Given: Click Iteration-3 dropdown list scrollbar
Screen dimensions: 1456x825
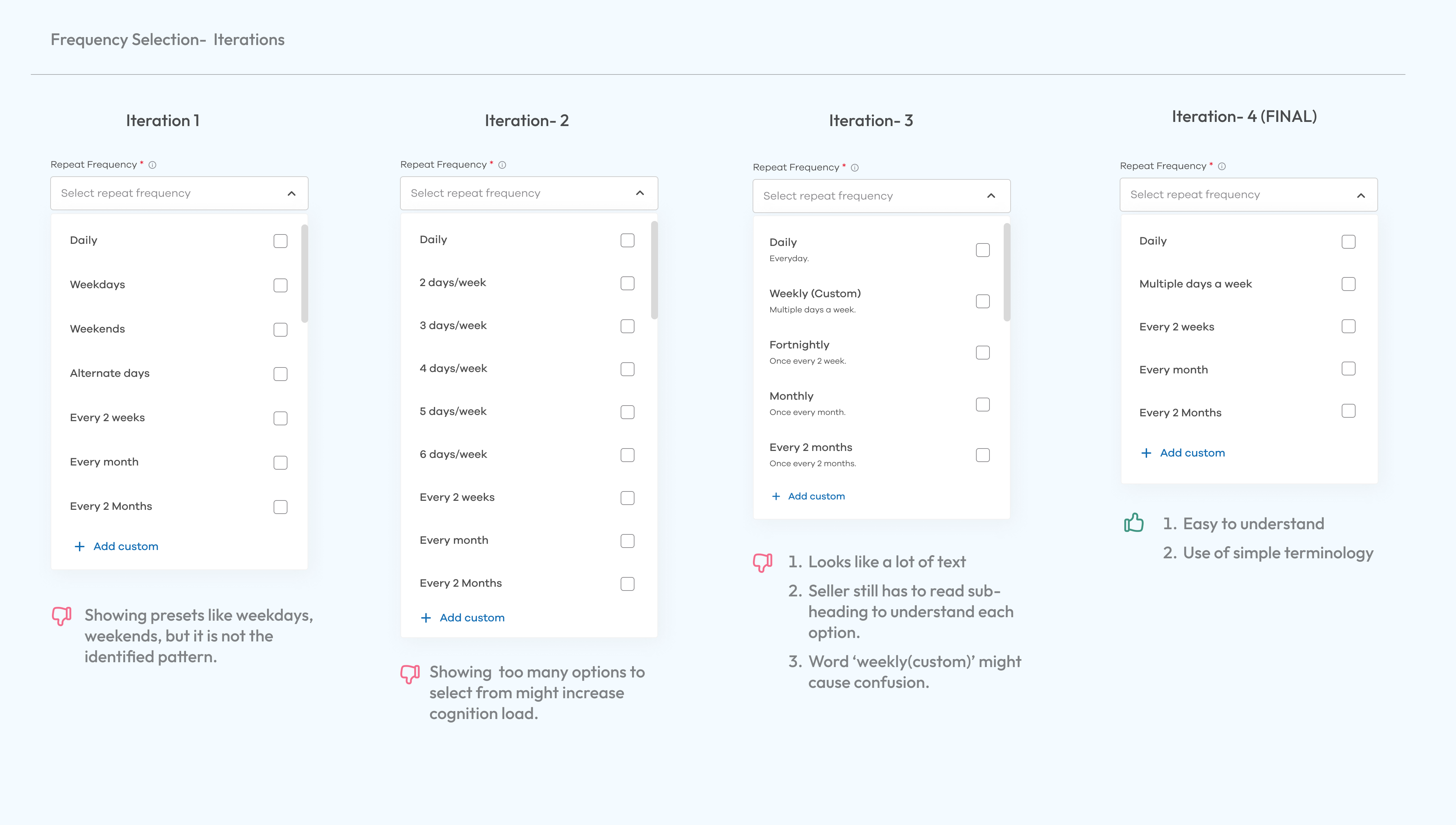Looking at the screenshot, I should coord(1007,273).
